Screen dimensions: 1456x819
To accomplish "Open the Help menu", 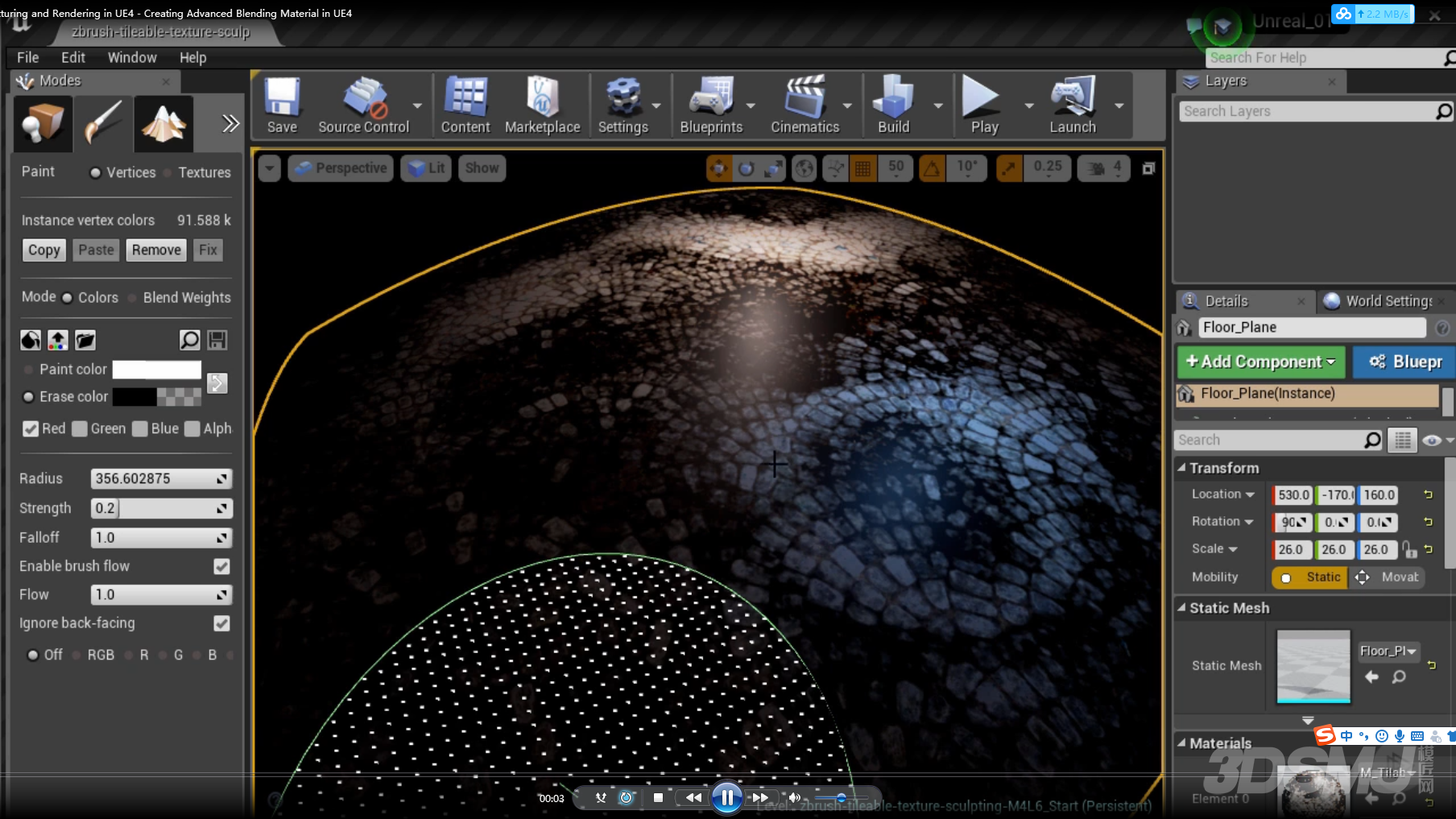I will [x=192, y=57].
